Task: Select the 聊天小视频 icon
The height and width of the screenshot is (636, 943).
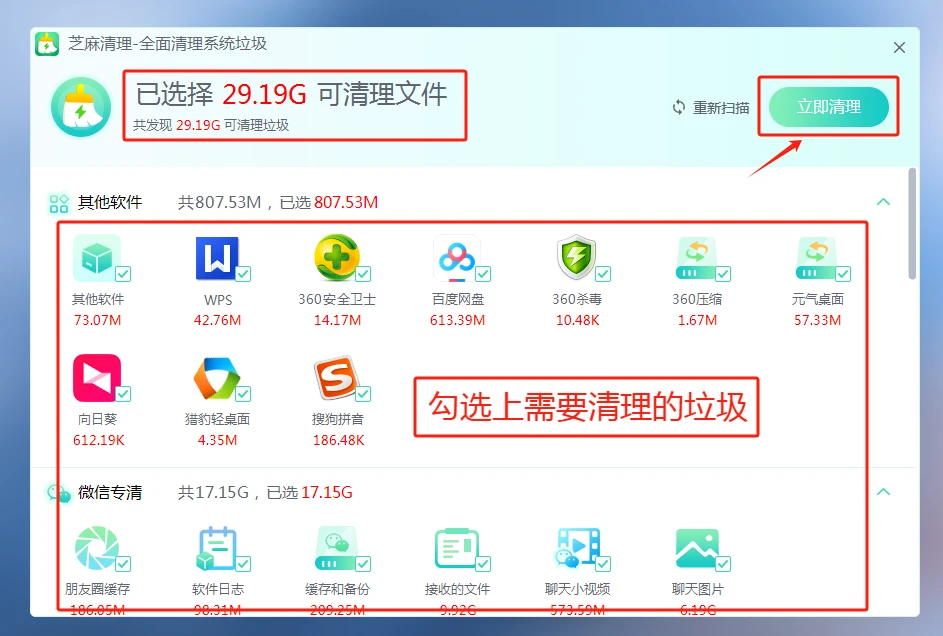Action: pos(577,548)
